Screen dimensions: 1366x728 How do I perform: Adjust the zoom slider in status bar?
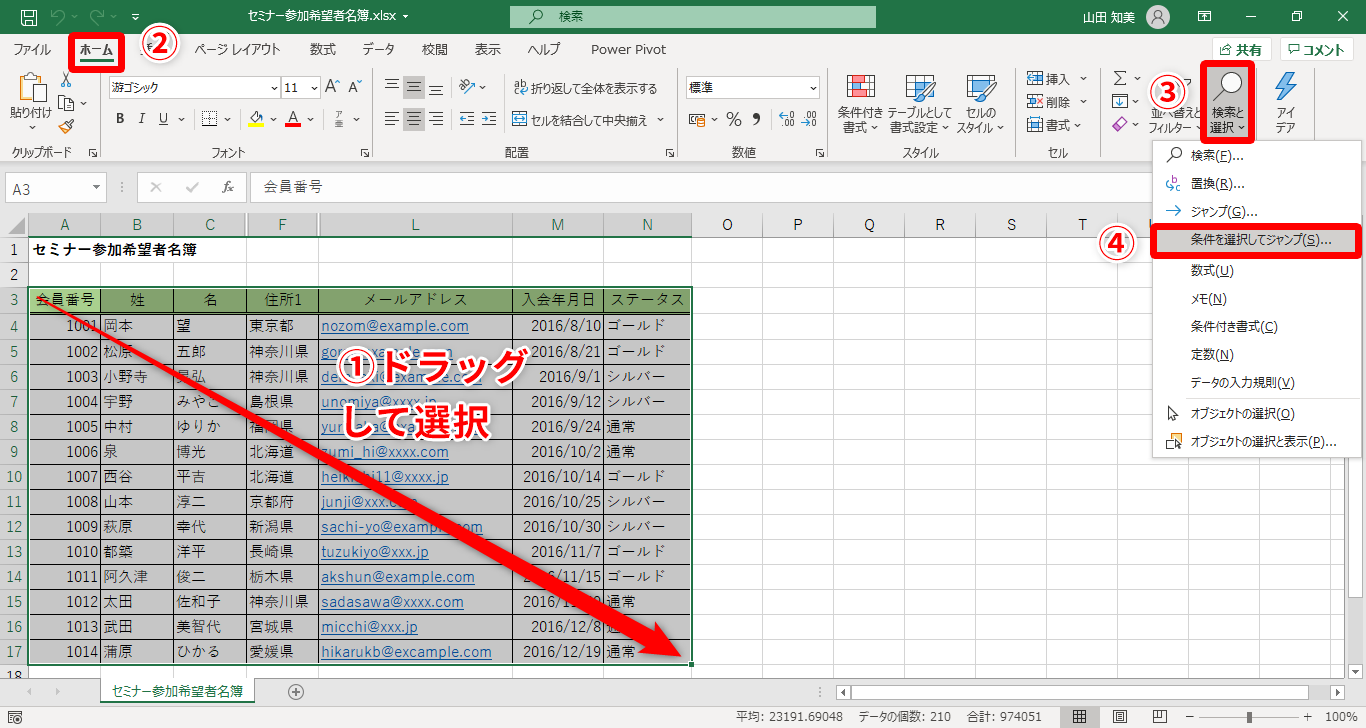tap(1248, 717)
